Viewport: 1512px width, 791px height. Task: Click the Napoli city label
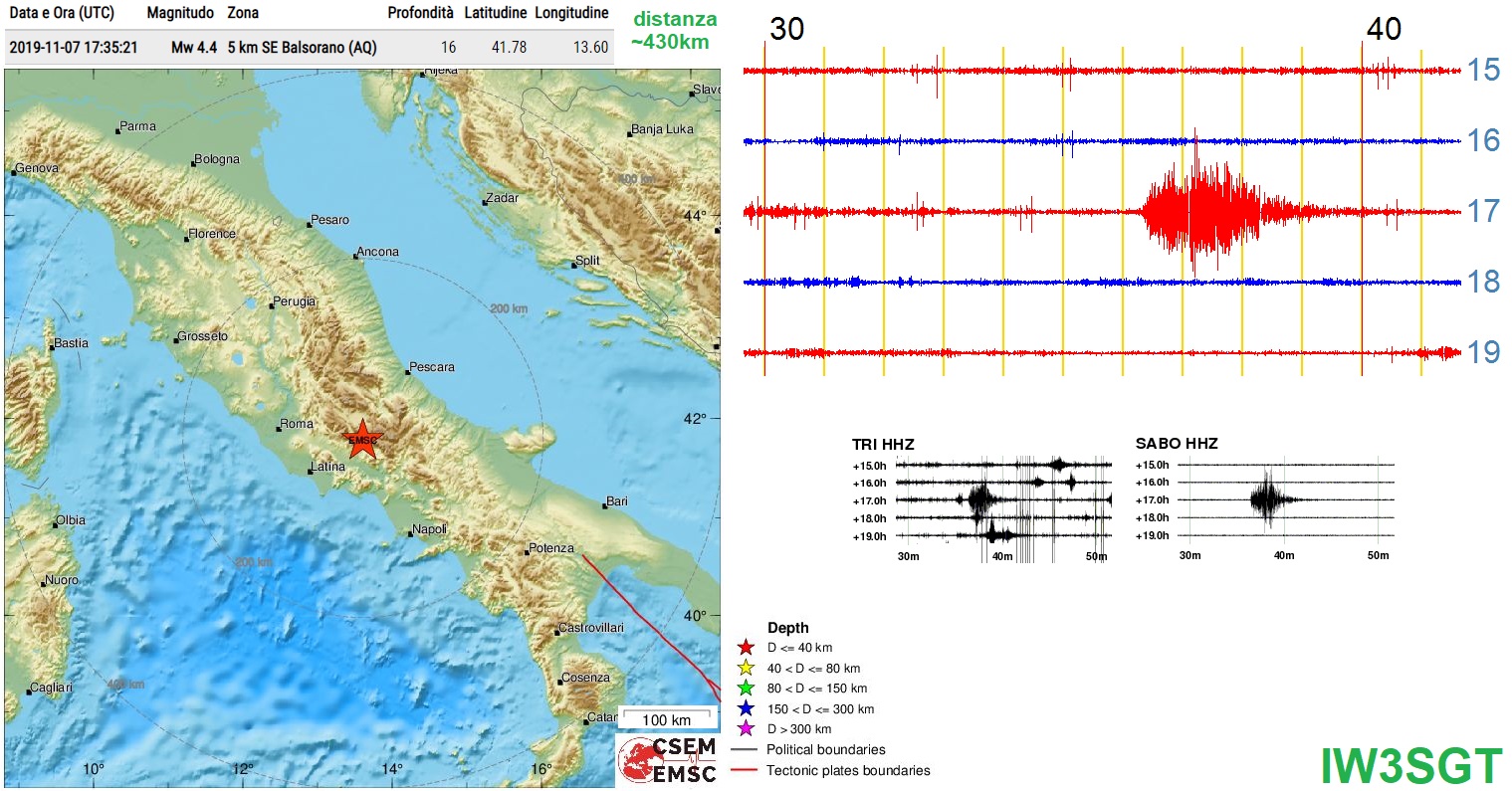click(x=429, y=529)
